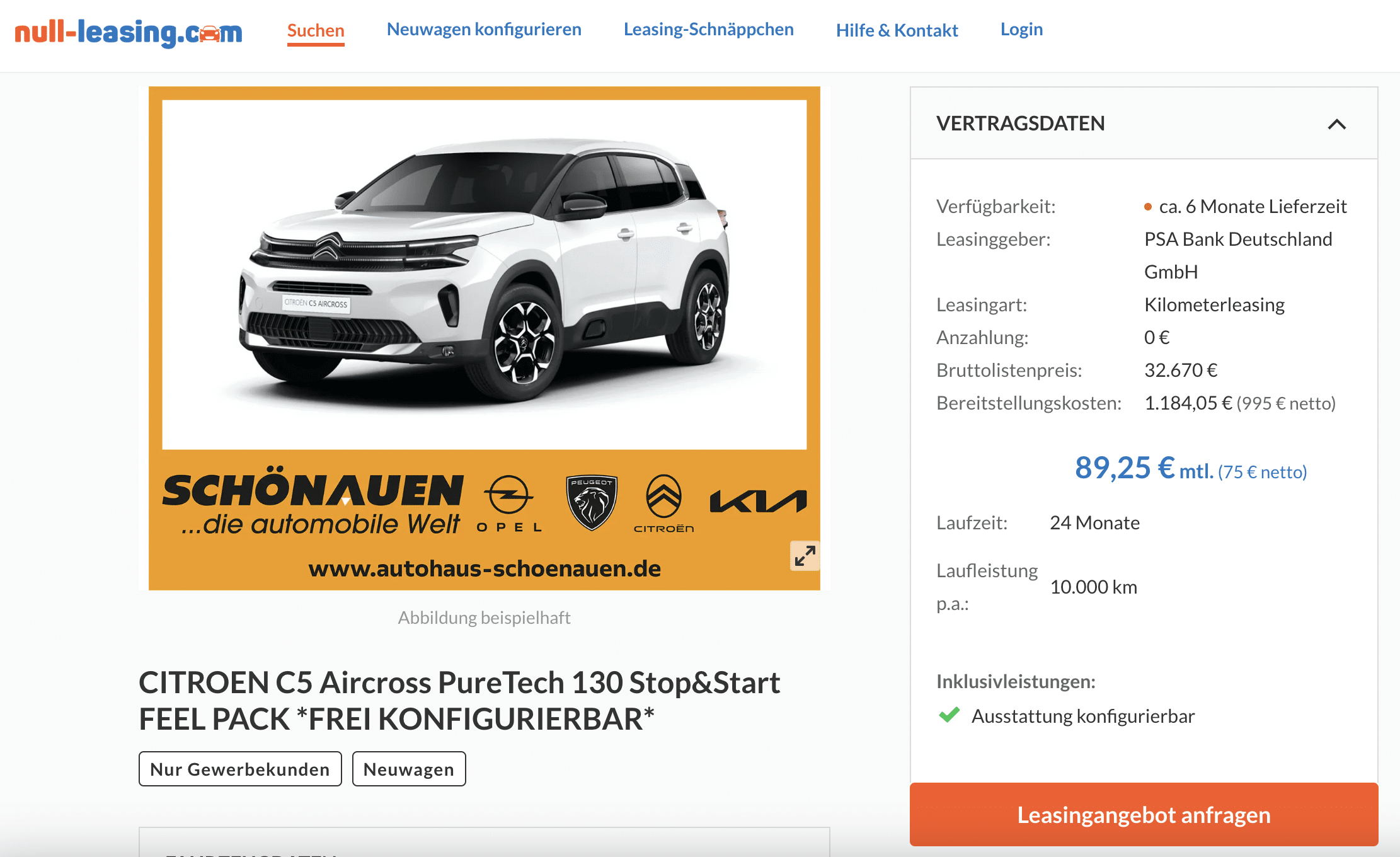Open fullscreen view with expand arrows icon
The image size is (1400, 857).
805,556
